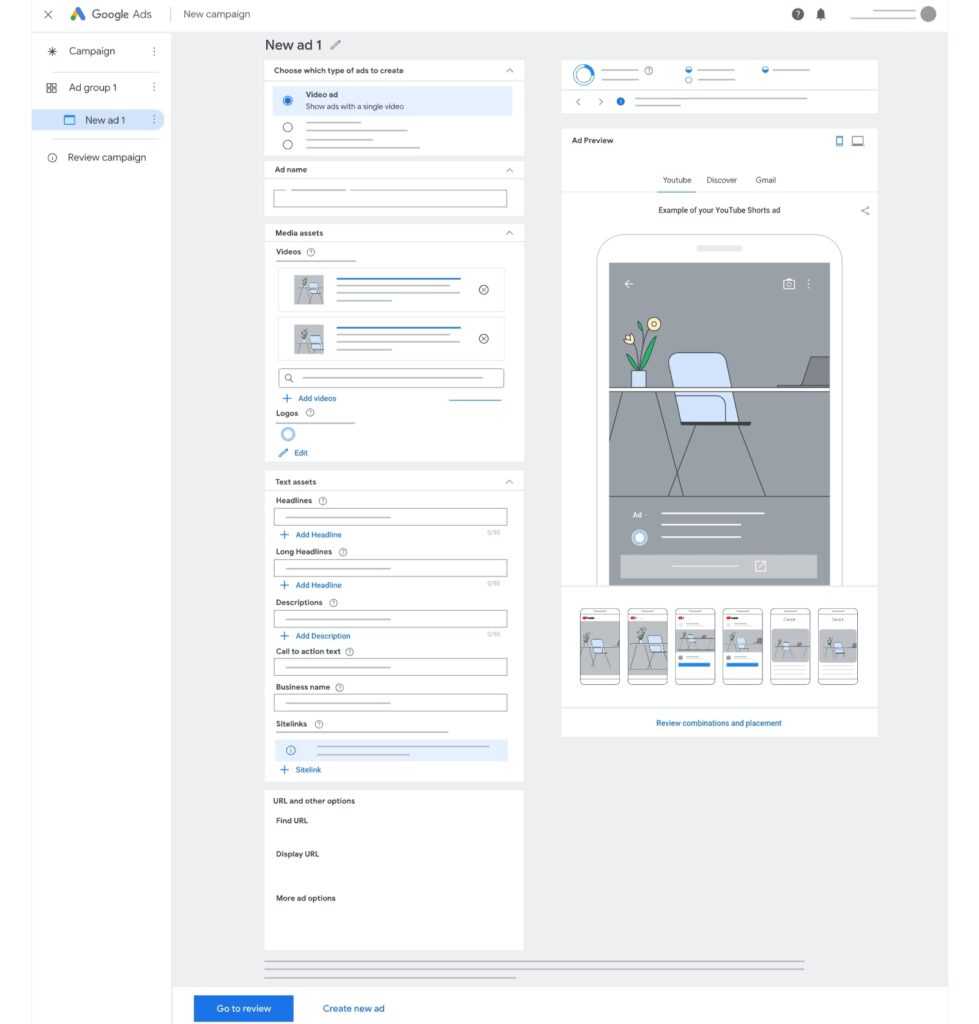Select the Video ad radio button
979x1024 pixels.
288,100
